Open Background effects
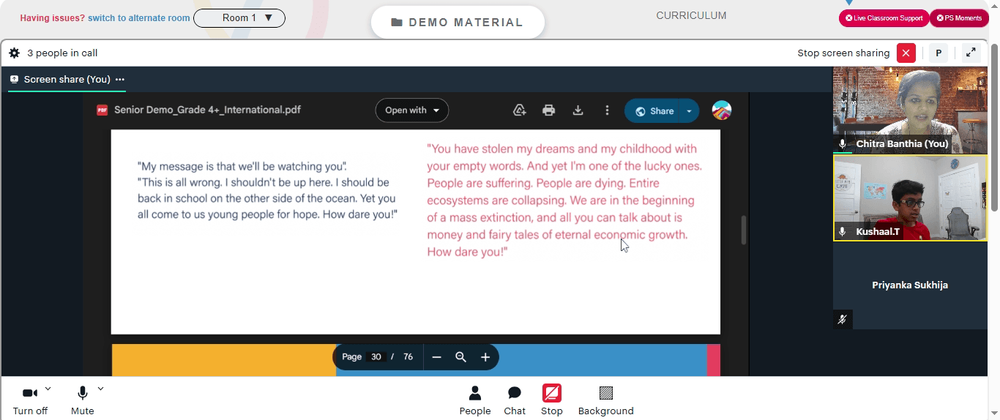 tap(606, 401)
